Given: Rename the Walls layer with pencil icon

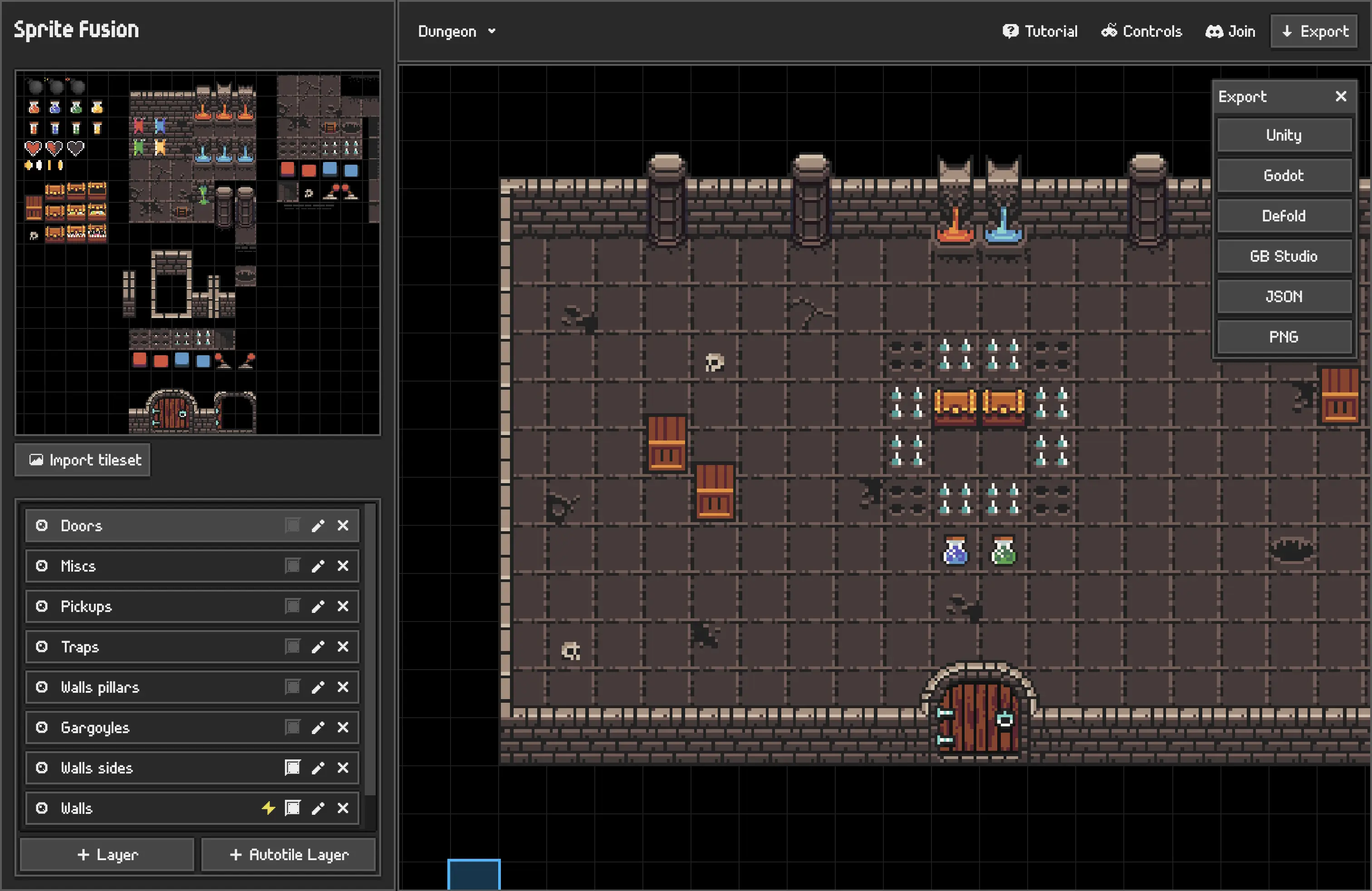Looking at the screenshot, I should click(318, 808).
